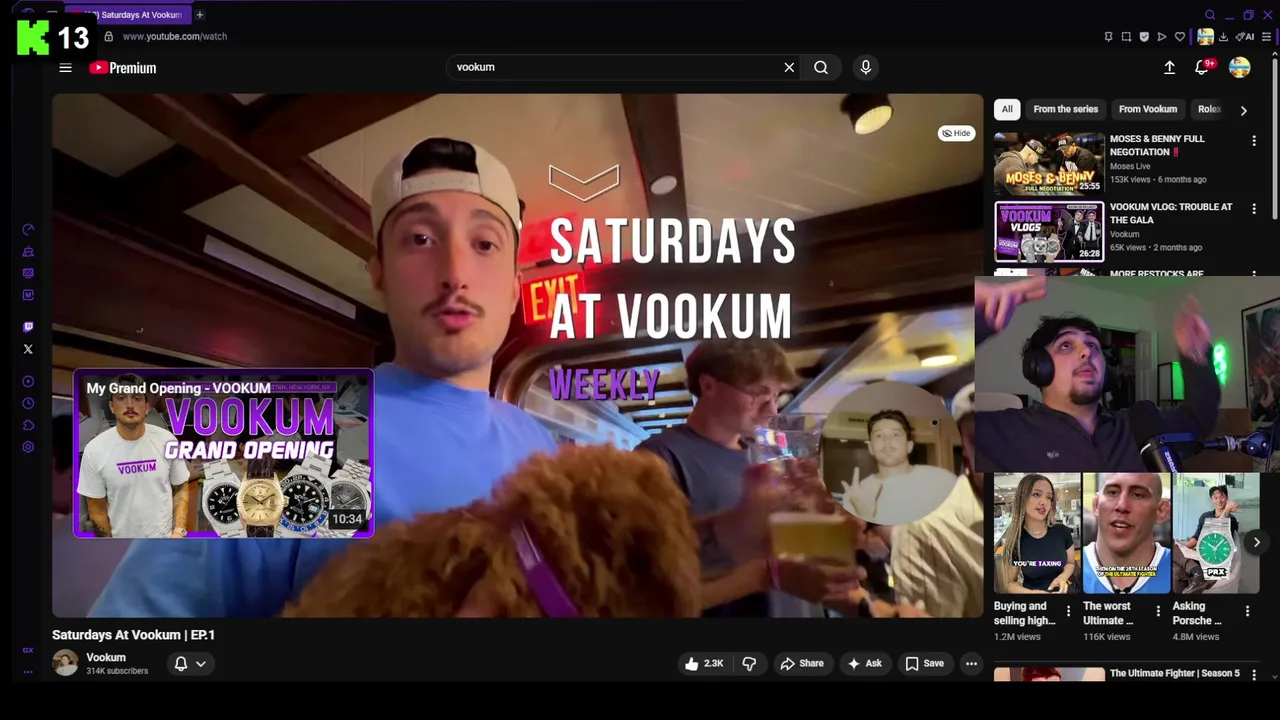This screenshot has height=720, width=1280.
Task: Open more actions ellipsis below video
Action: point(971,663)
